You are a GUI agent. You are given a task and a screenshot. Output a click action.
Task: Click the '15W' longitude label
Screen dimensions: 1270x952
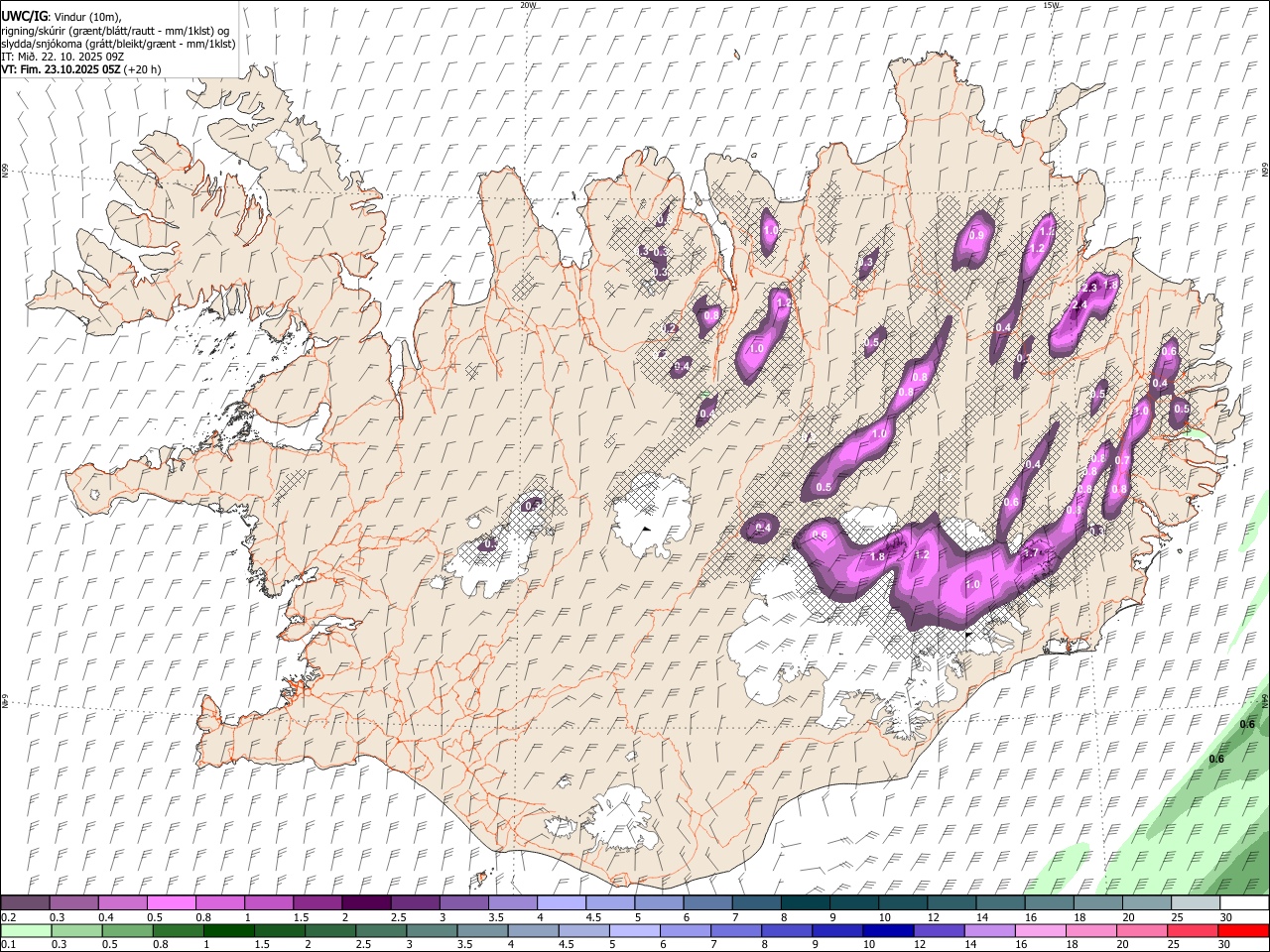[1051, 5]
